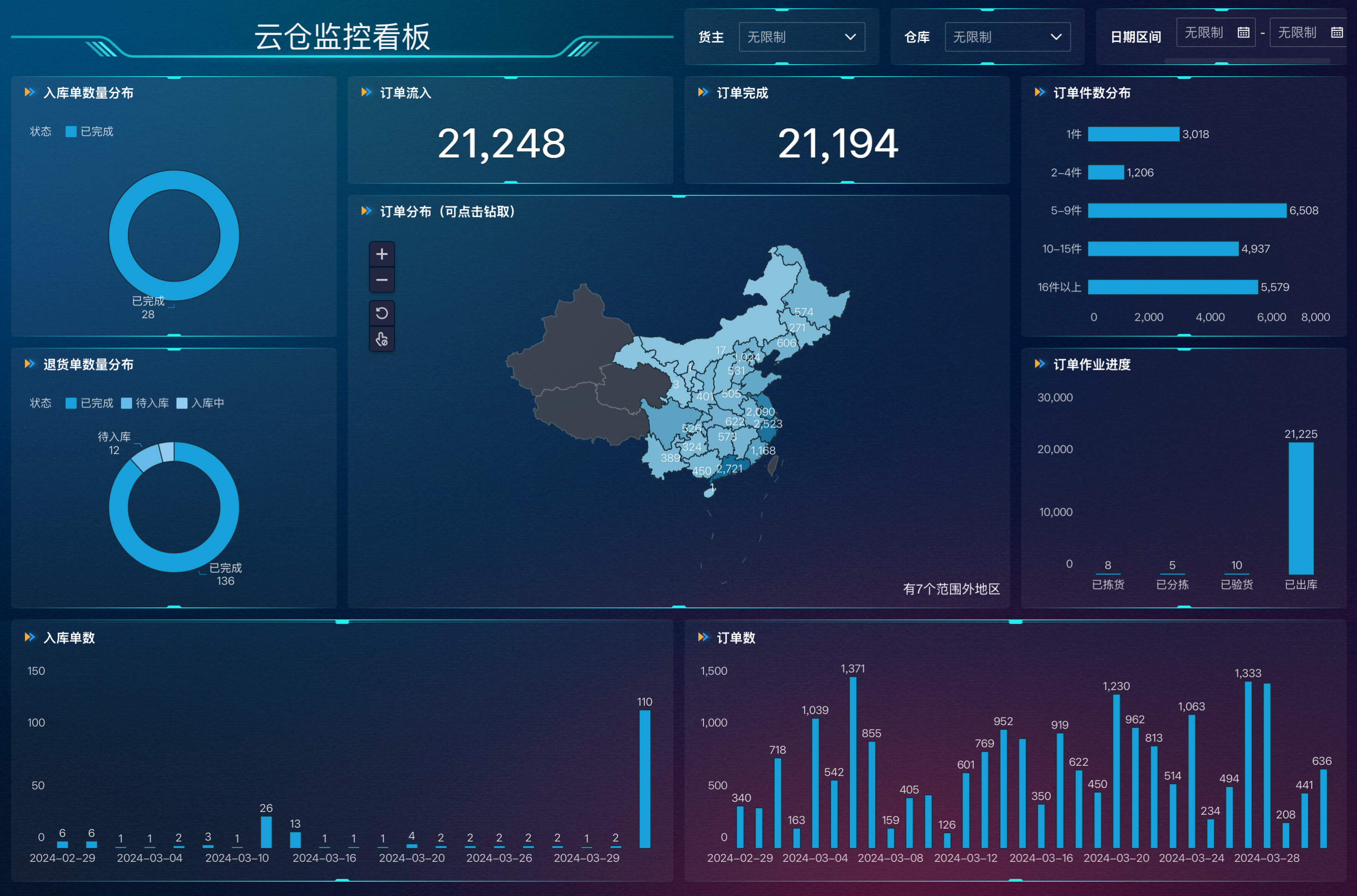Click the map zoom in plus button

pos(382,254)
